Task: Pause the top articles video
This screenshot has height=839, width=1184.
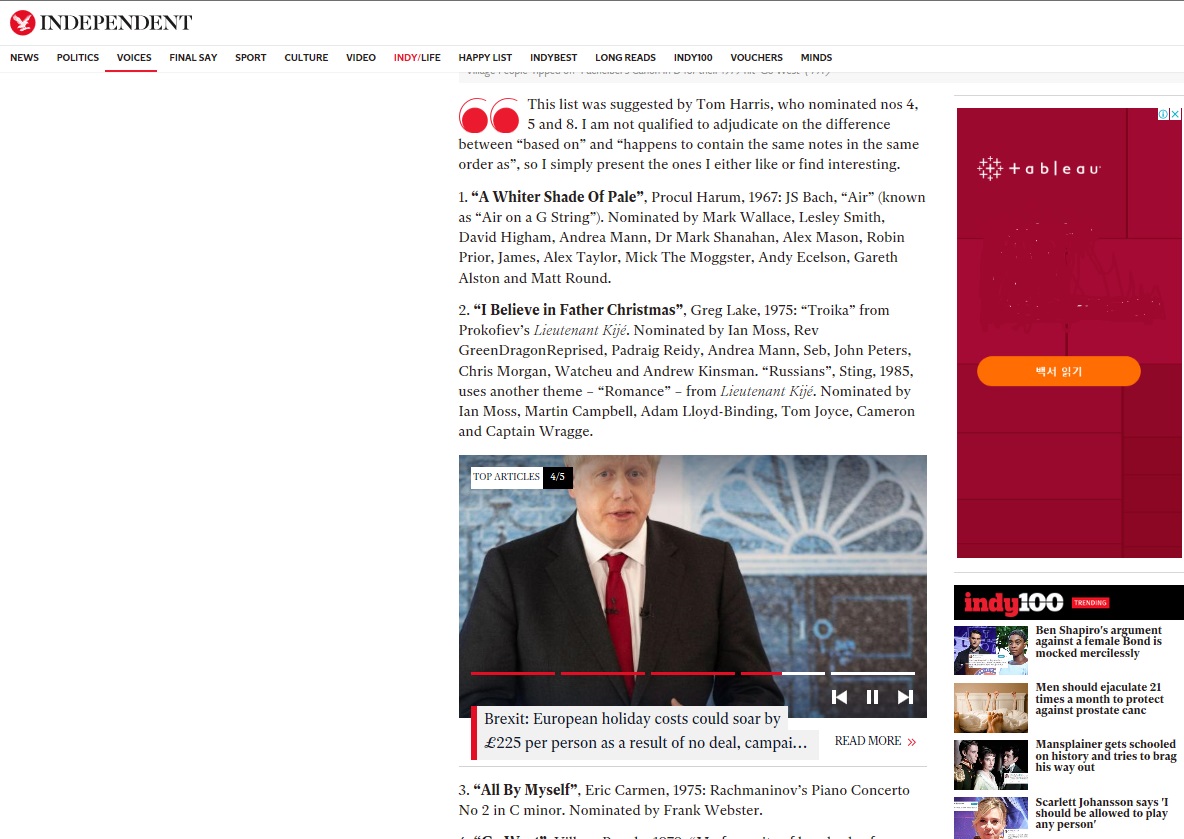Action: pyautogui.click(x=872, y=697)
